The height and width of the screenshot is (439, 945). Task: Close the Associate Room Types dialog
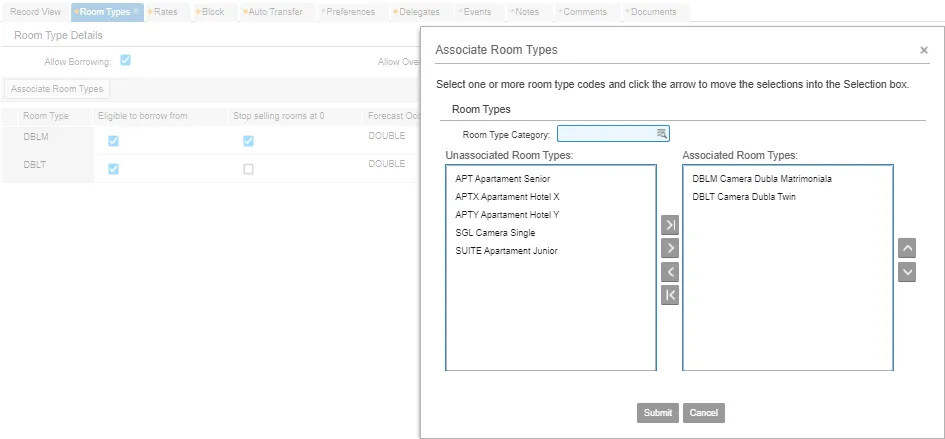click(x=923, y=51)
